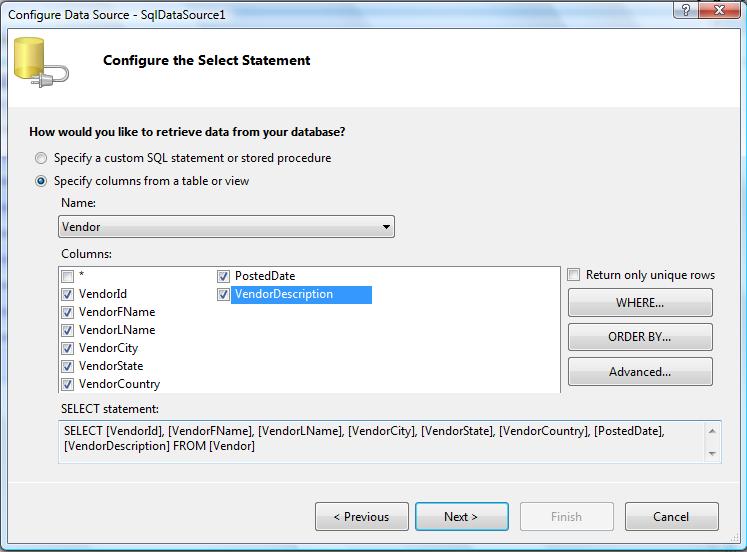Deselect the PostedDate column checkbox
This screenshot has height=552, width=747.
[x=223, y=276]
